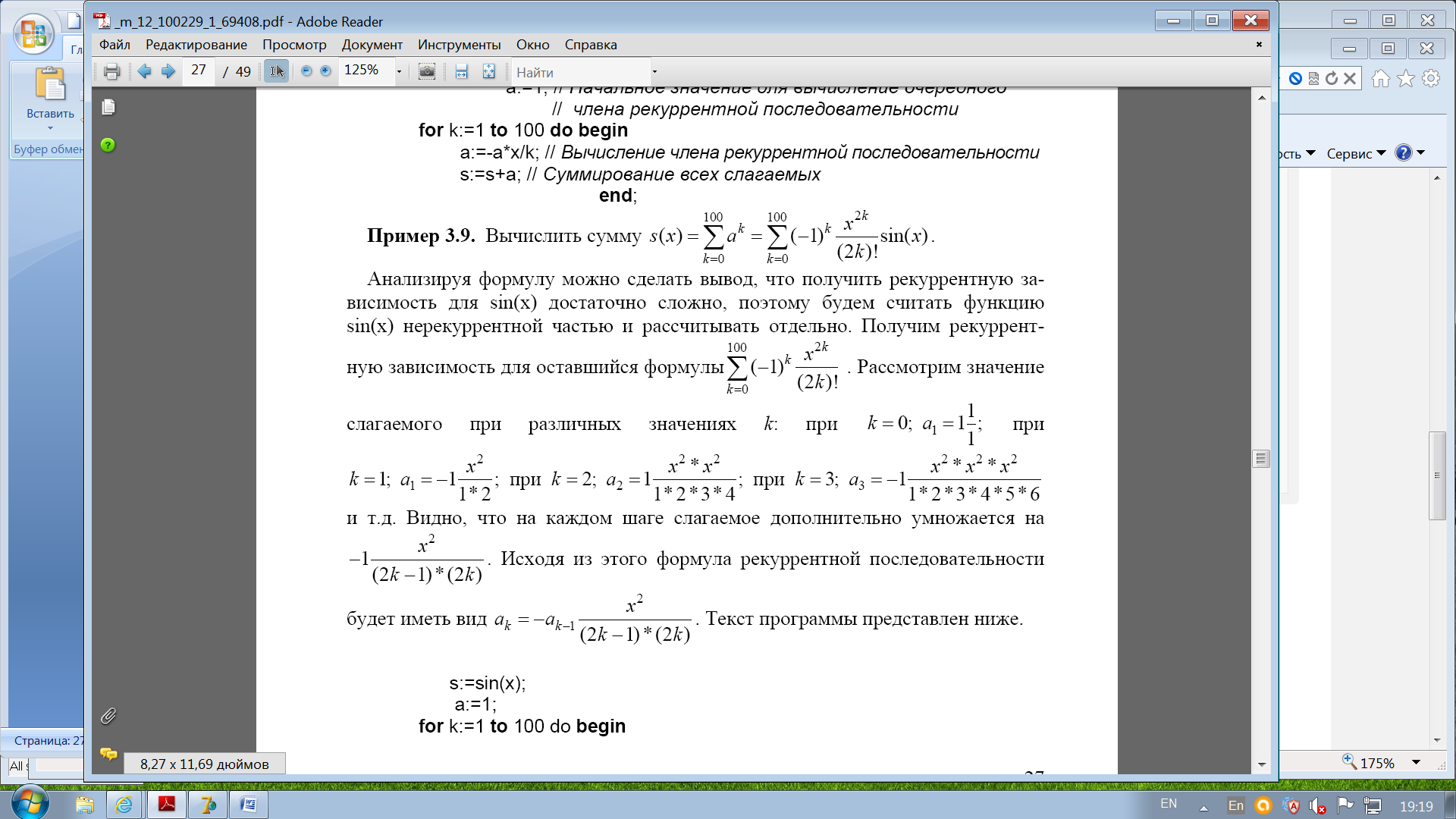The image size is (1456, 819).
Task: Open the Инструменты menu
Action: (x=460, y=45)
